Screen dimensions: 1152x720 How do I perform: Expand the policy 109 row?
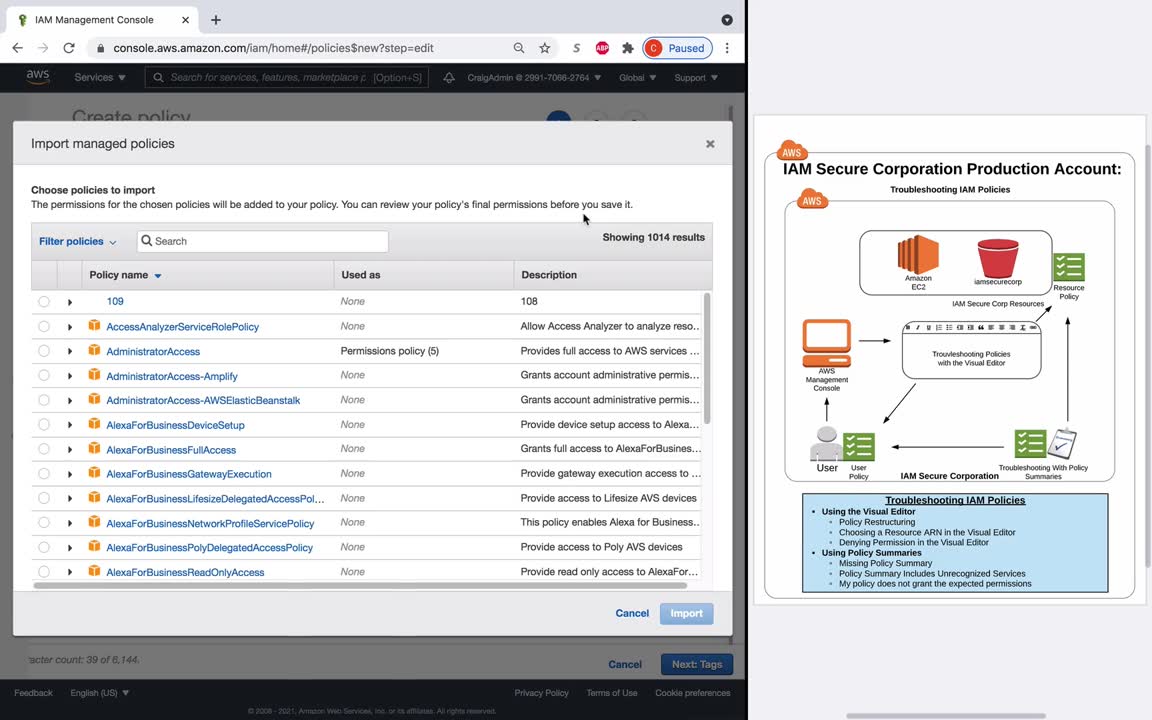[x=70, y=302]
